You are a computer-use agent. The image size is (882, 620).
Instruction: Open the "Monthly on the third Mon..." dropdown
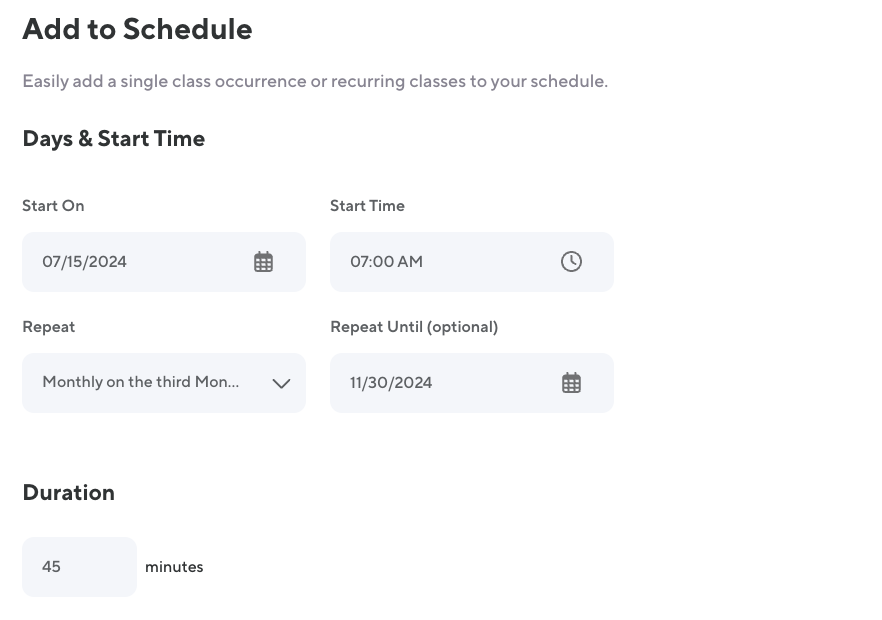click(x=141, y=382)
